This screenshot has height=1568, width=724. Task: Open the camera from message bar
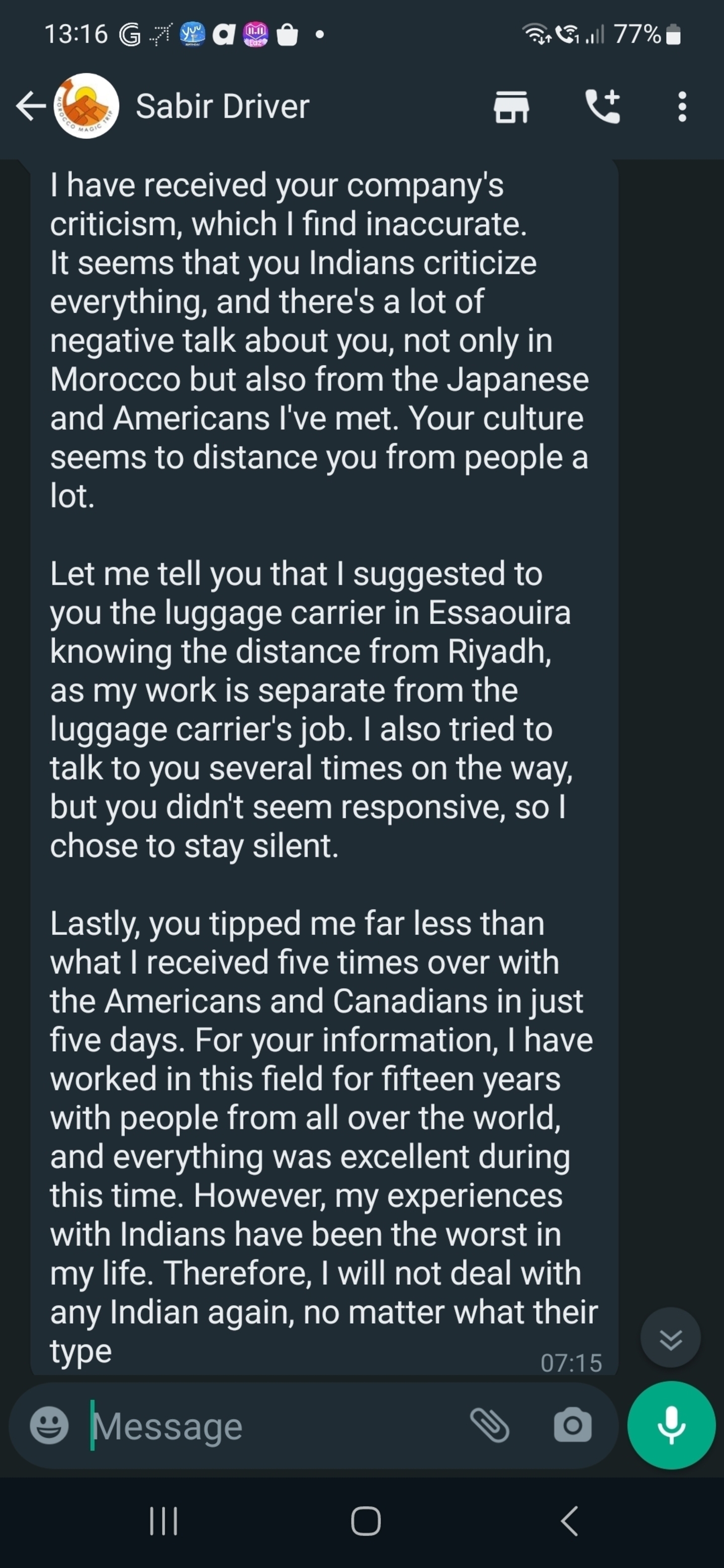coord(572,1425)
